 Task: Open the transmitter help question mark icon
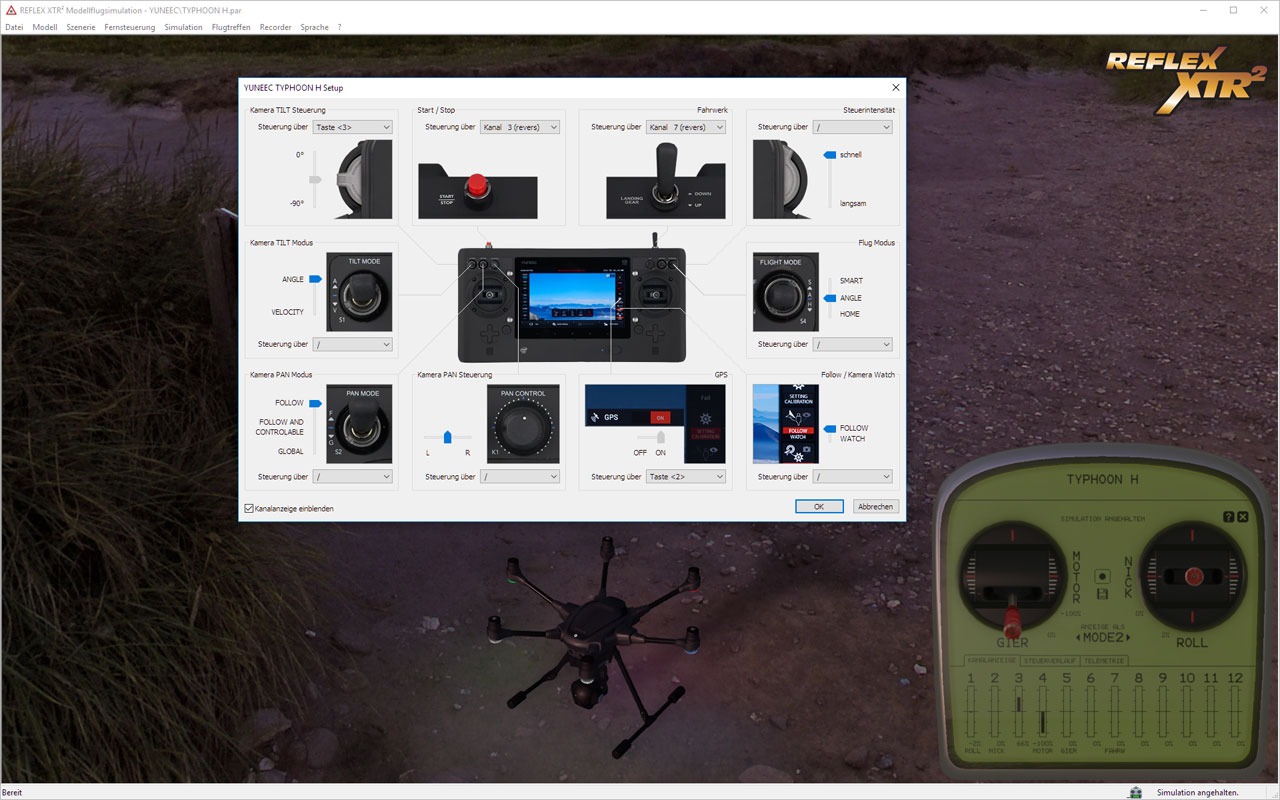click(x=1227, y=516)
